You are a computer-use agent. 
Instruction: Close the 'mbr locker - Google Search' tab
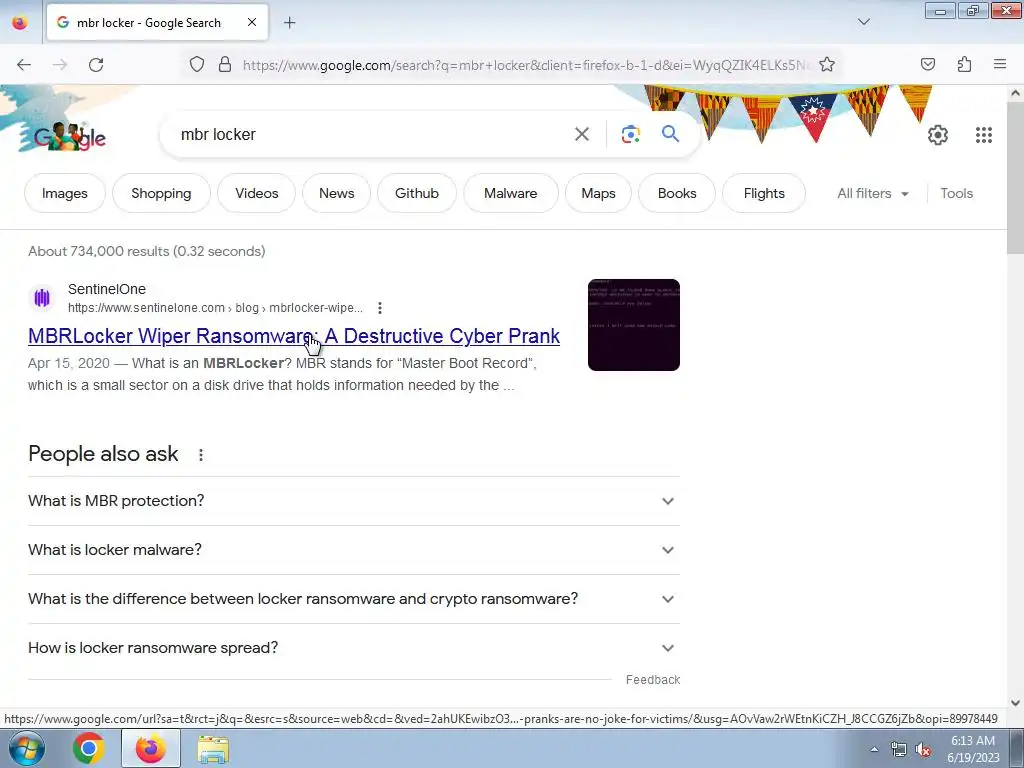[x=252, y=22]
